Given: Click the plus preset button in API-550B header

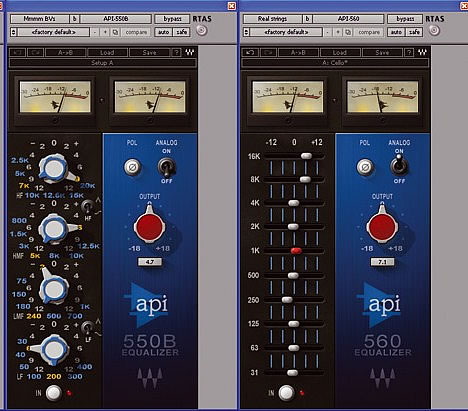Looking at the screenshot, I should pyautogui.click(x=105, y=32).
